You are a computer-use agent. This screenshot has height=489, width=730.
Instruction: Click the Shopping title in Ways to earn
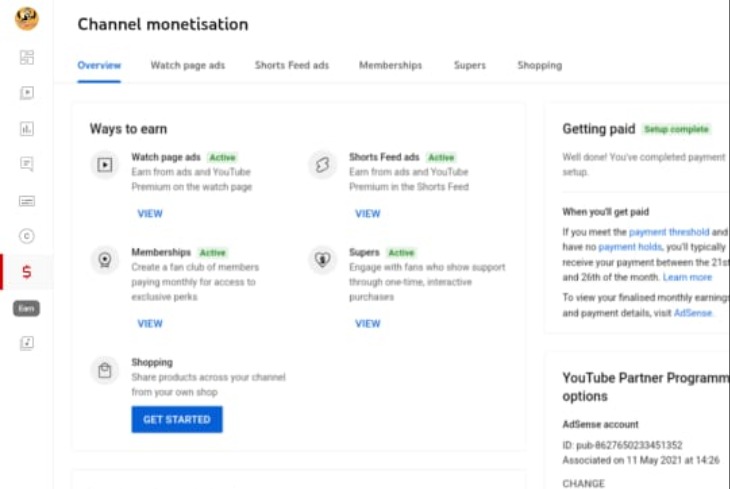click(x=152, y=362)
